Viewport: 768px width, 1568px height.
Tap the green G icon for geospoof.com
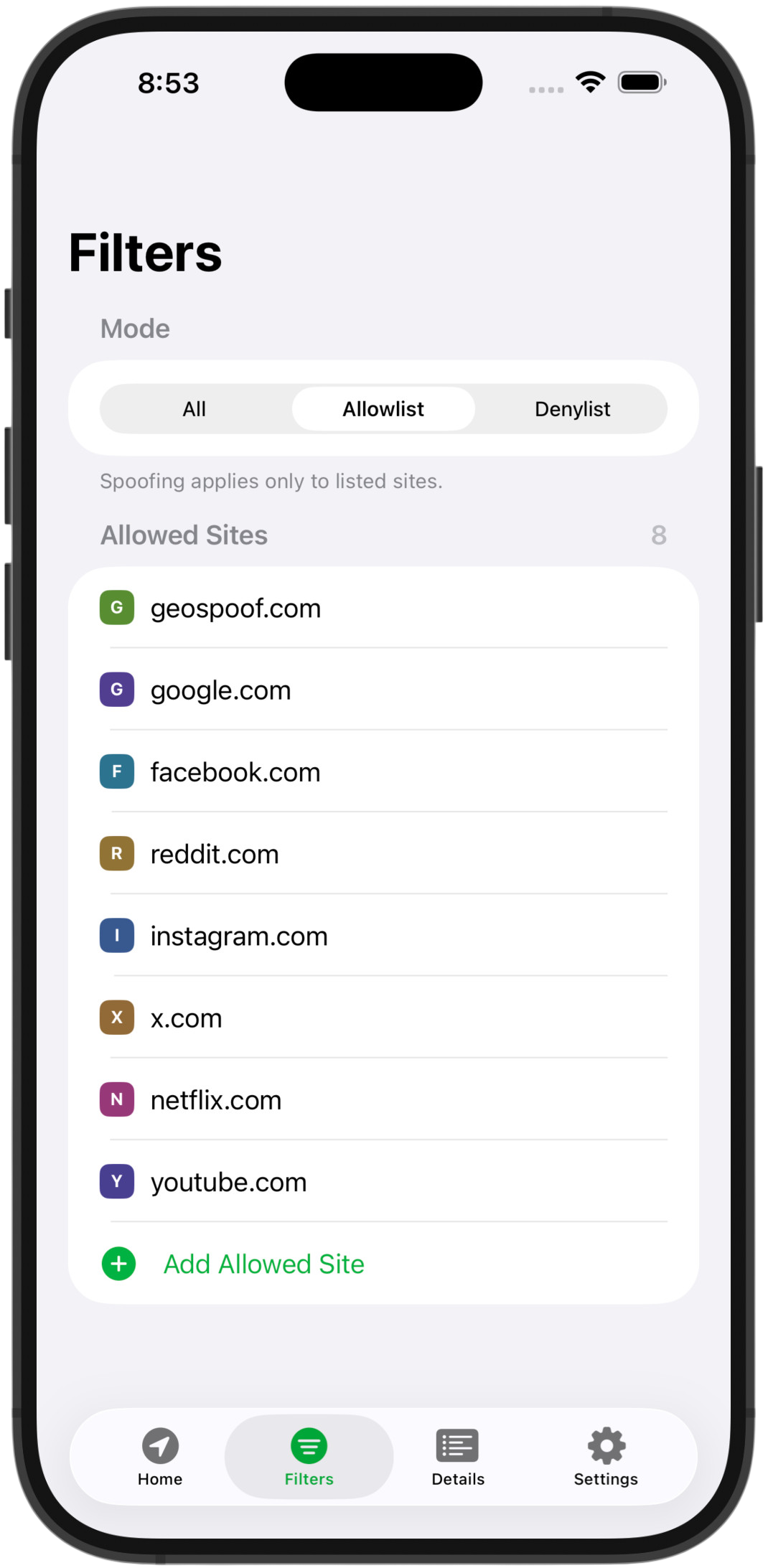coord(117,608)
